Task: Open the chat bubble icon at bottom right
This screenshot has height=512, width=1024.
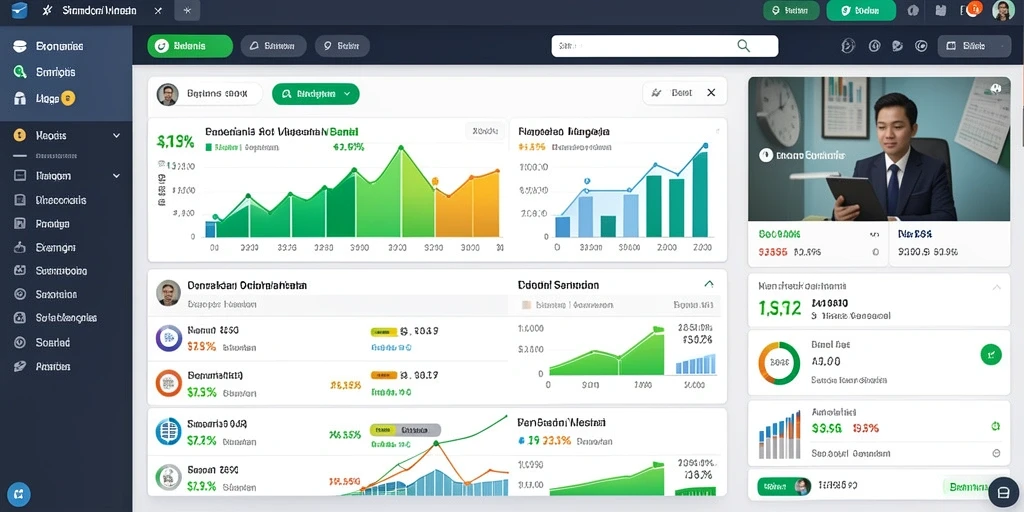Action: pos(1003,492)
